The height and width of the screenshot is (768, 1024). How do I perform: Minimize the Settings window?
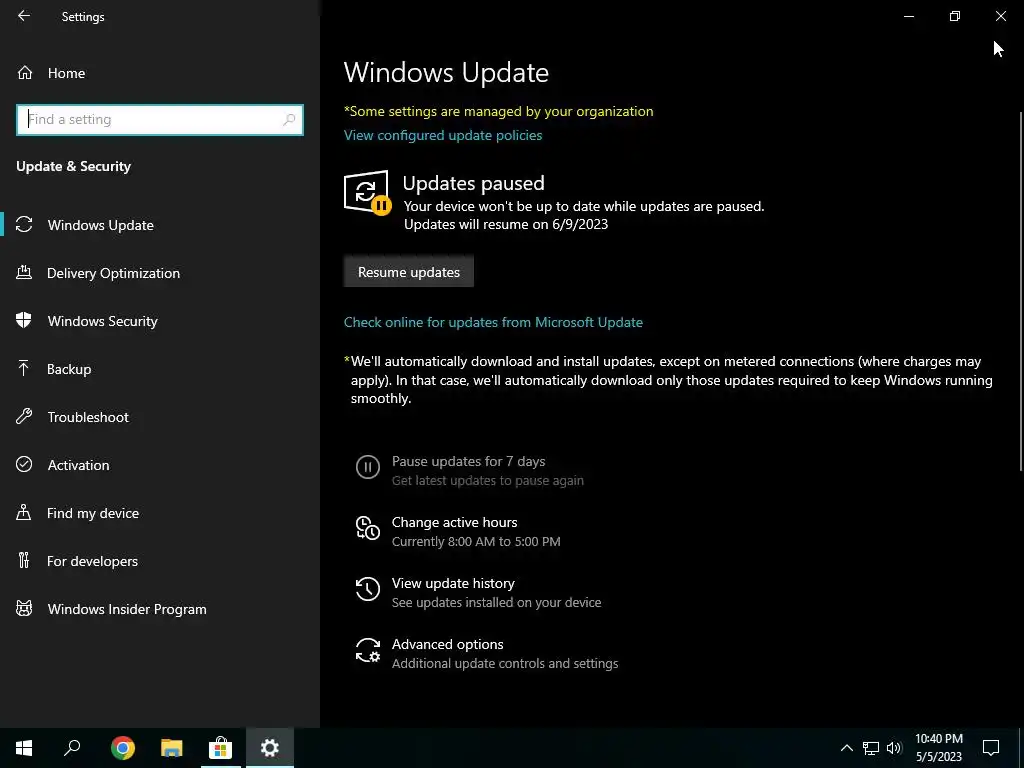click(909, 16)
